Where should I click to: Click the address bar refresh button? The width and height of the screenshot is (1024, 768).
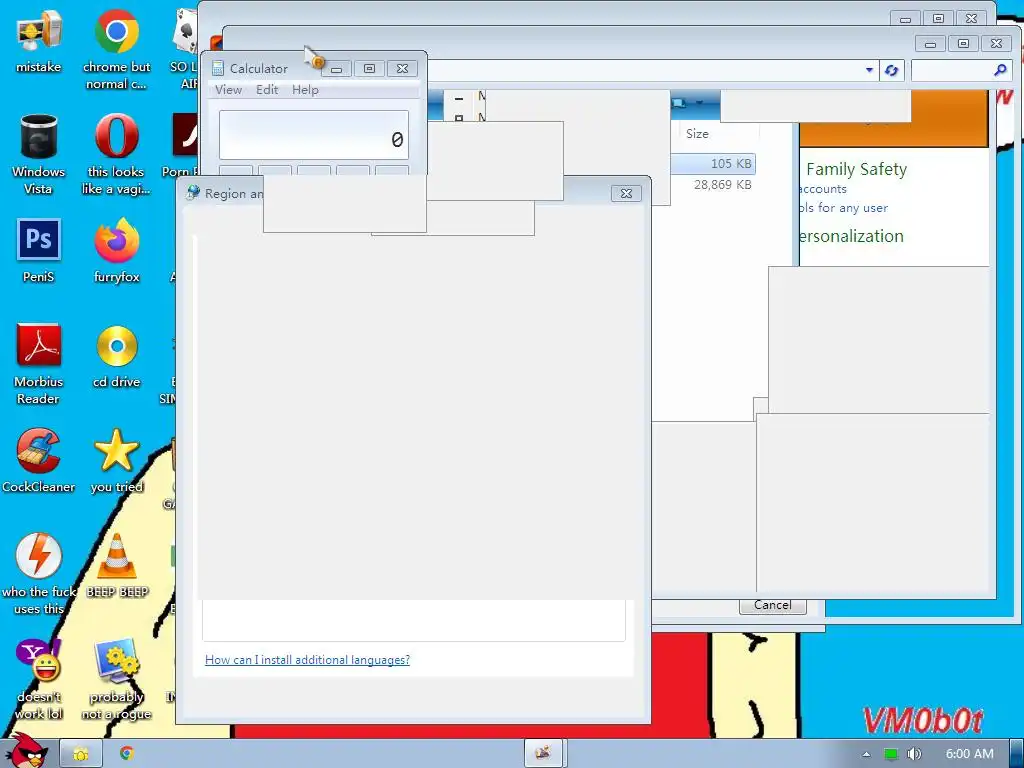tap(891, 70)
